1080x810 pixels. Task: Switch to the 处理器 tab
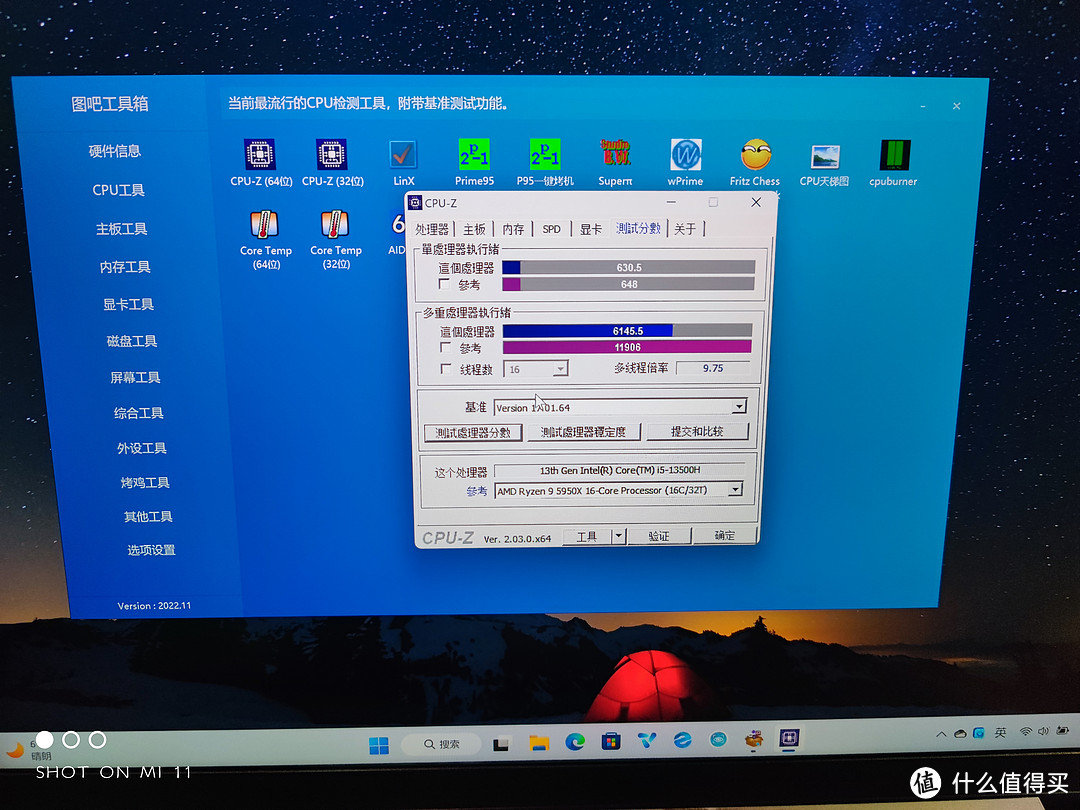pos(432,229)
